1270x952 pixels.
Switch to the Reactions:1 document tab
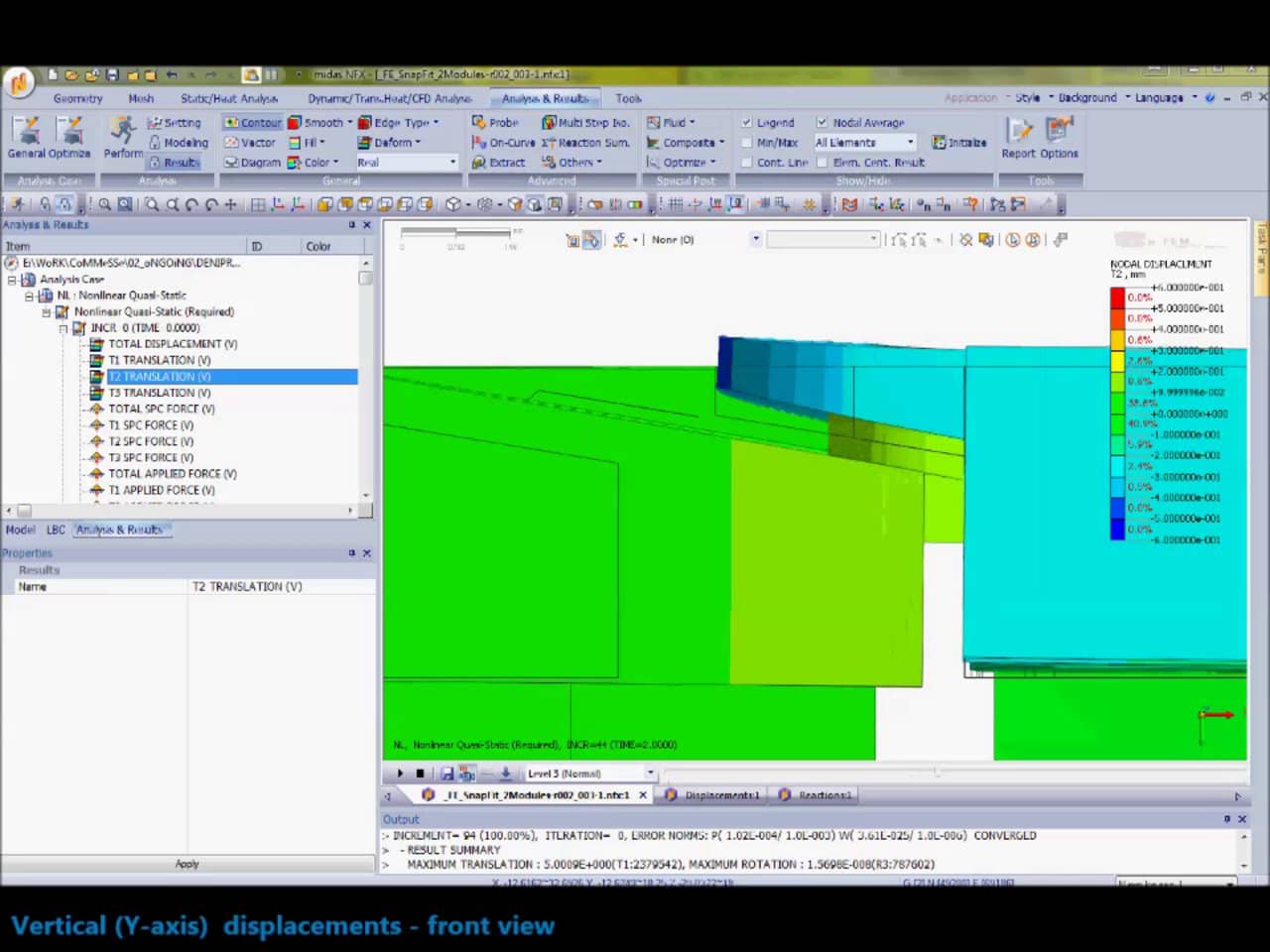(817, 795)
